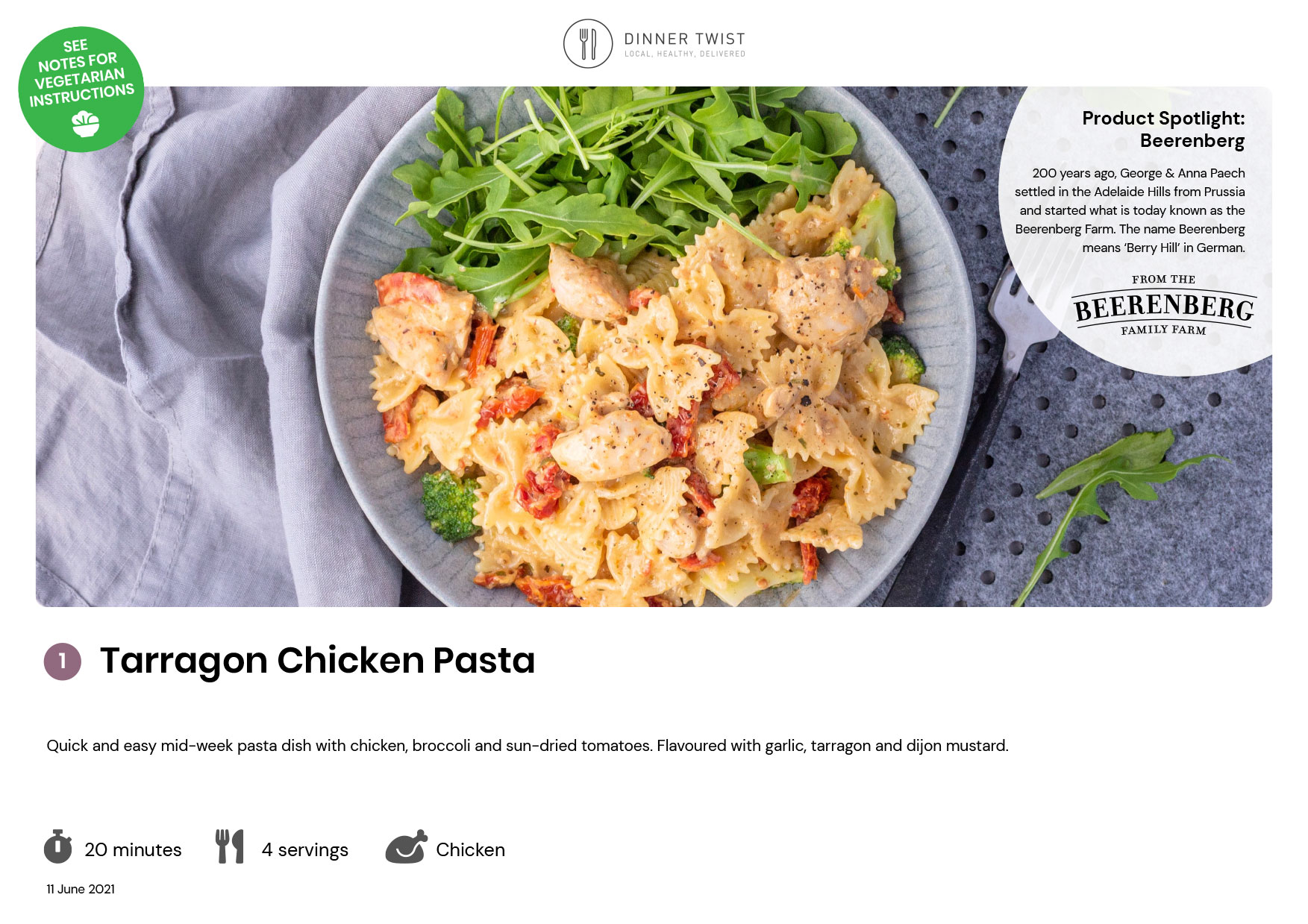Click the salad bowl icon in green badge
The height and width of the screenshot is (924, 1308).
86,124
